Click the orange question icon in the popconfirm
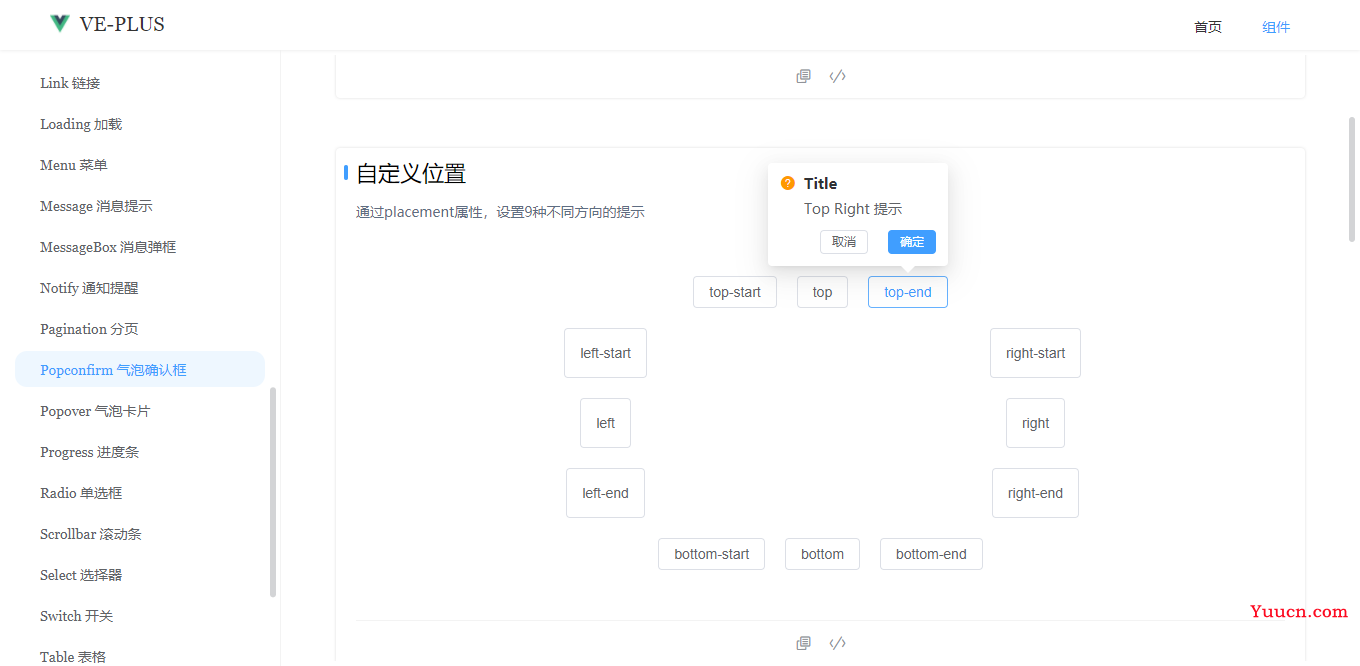The width and height of the screenshot is (1360, 666). pos(788,183)
